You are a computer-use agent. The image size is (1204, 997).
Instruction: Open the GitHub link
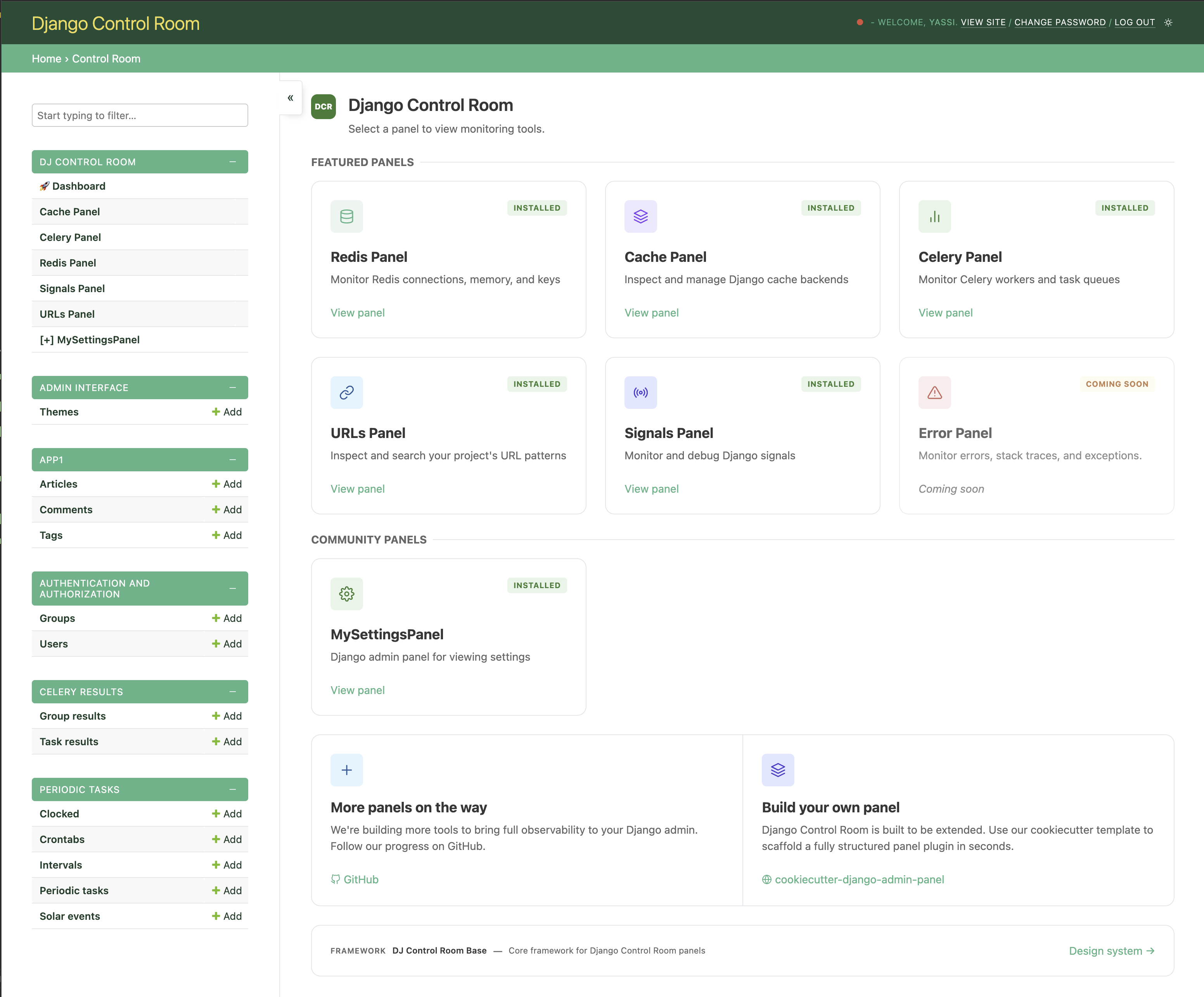pos(355,879)
